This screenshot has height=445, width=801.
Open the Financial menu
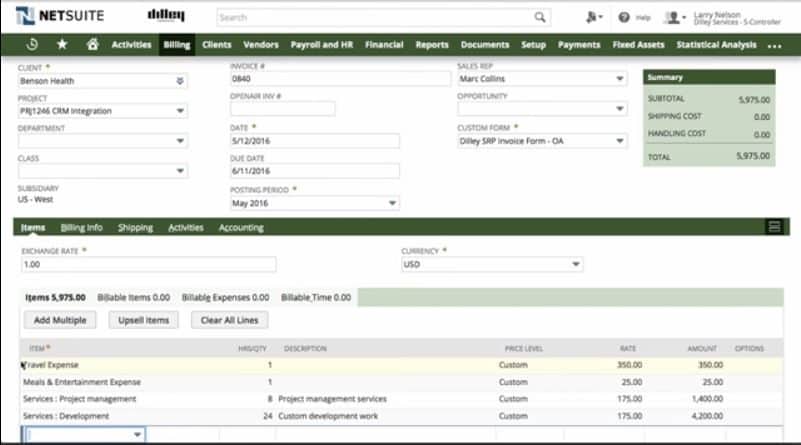(384, 45)
